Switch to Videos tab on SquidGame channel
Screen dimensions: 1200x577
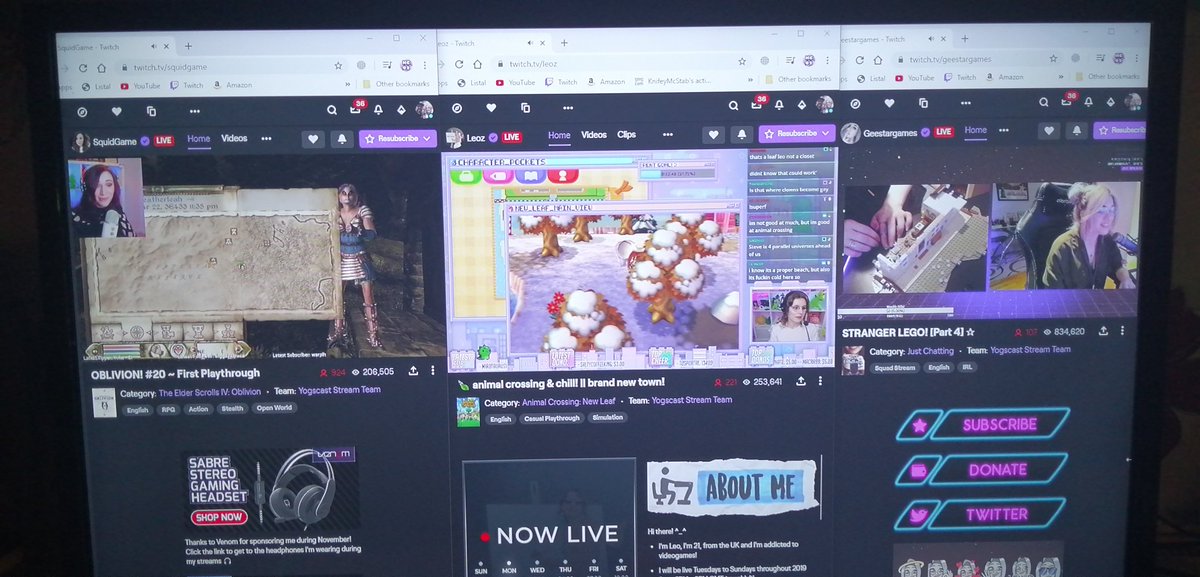[x=234, y=139]
